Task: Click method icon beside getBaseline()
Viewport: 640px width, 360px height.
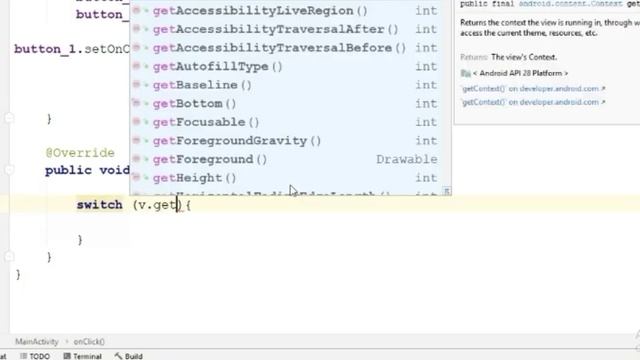Action: (x=137, y=84)
